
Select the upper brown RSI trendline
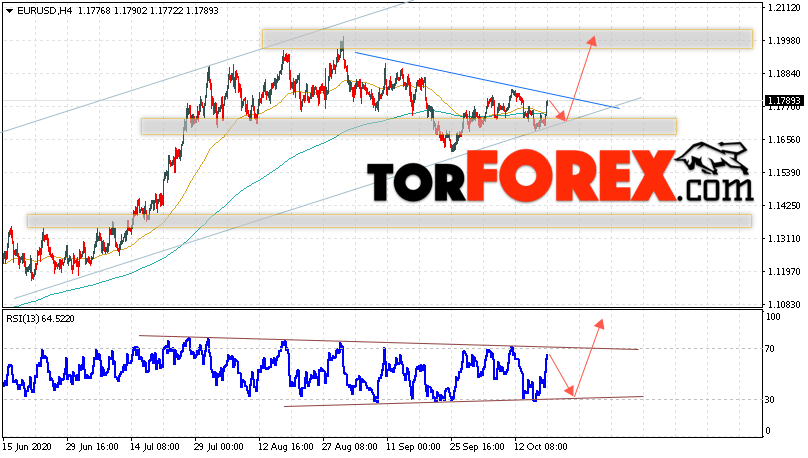click(389, 343)
